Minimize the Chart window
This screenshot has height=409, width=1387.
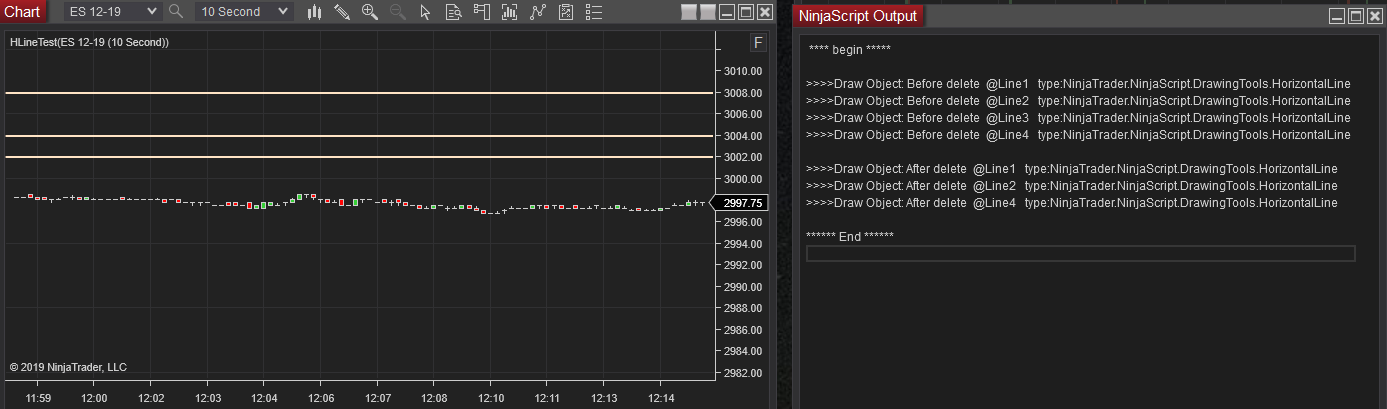point(727,12)
